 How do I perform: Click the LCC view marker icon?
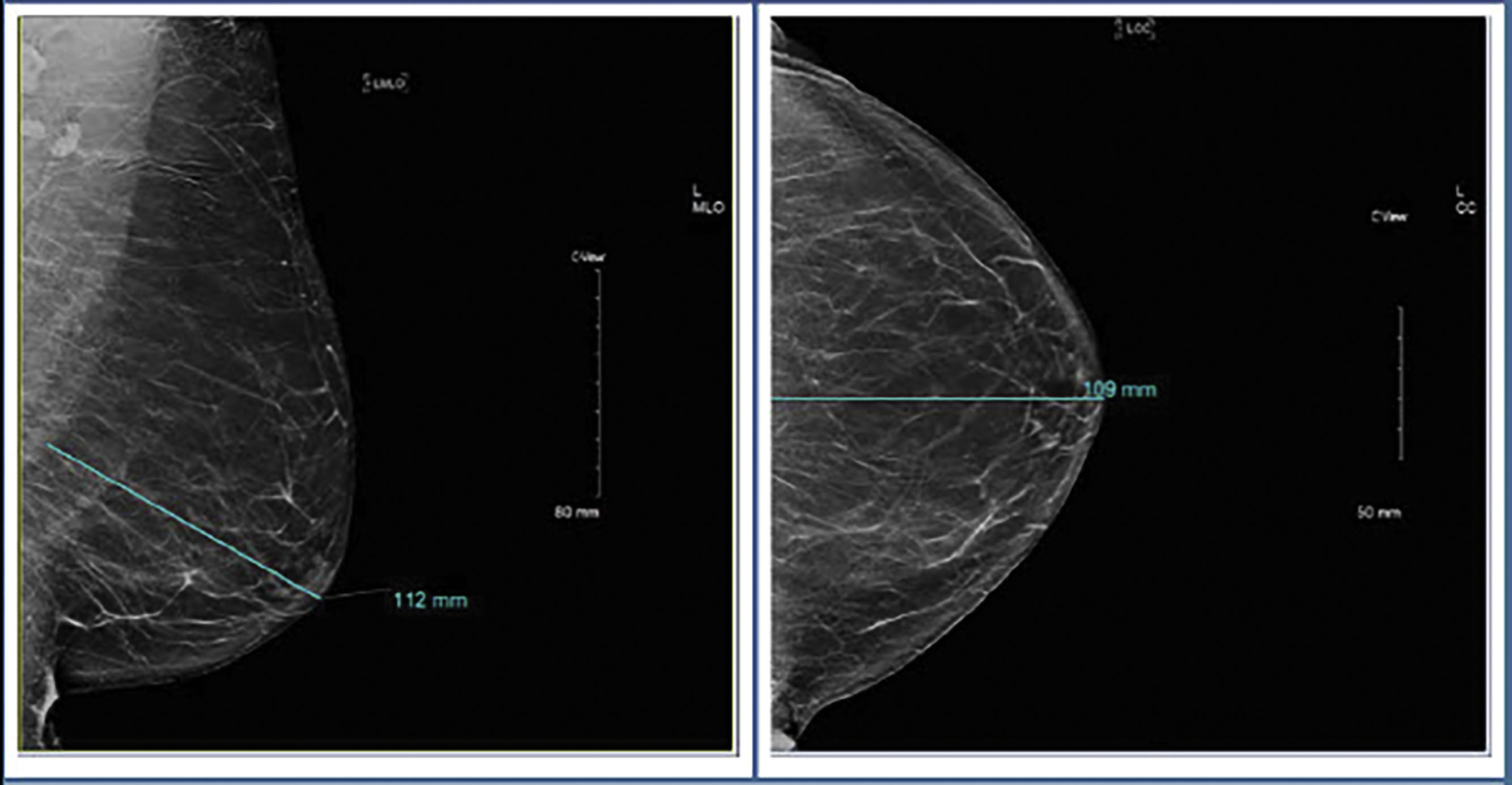[1135, 28]
